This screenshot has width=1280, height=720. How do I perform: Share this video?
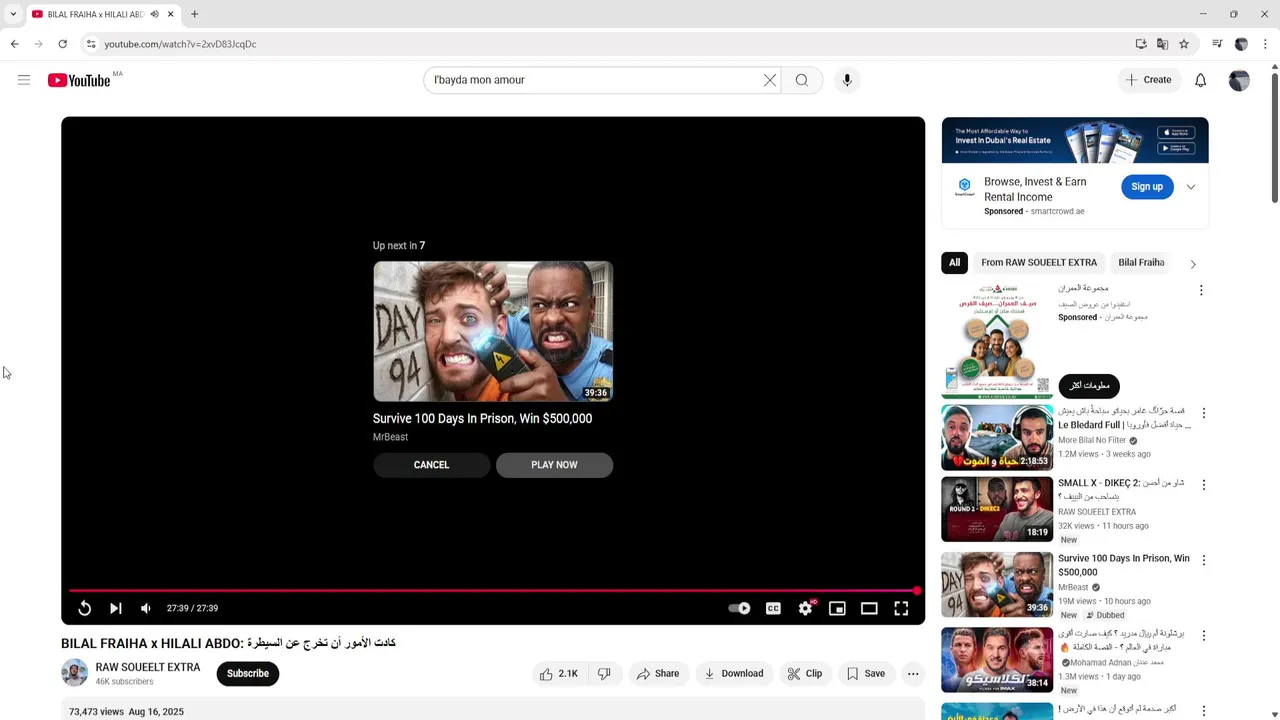(x=657, y=674)
